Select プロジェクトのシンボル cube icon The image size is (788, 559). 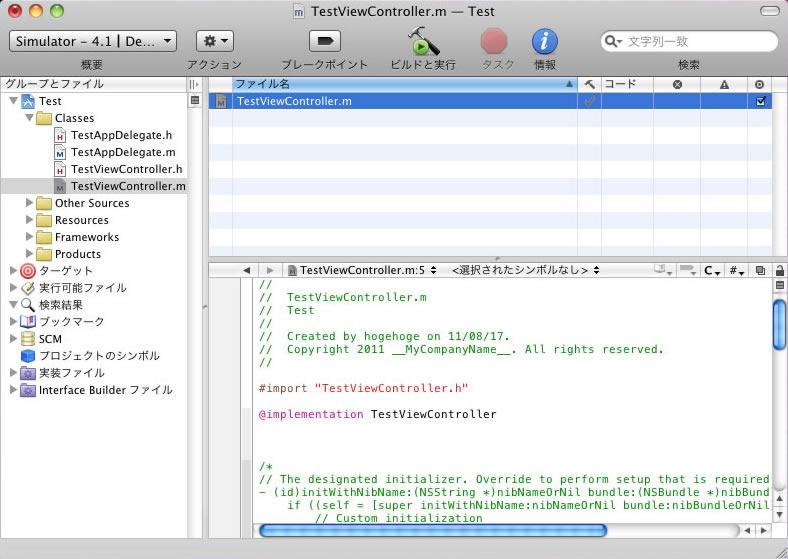click(x=28, y=356)
